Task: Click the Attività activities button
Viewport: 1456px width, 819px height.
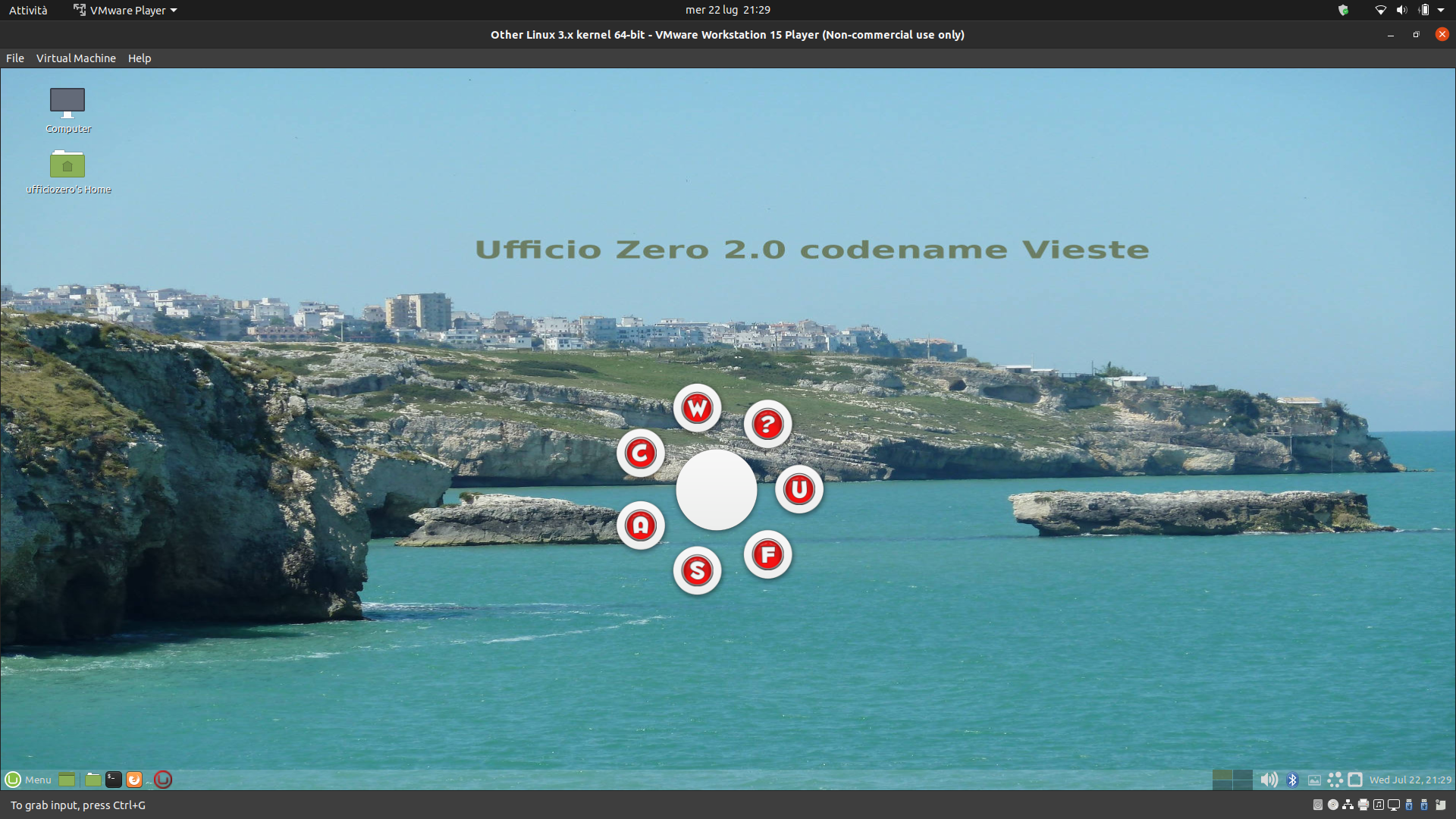Action: click(x=28, y=10)
